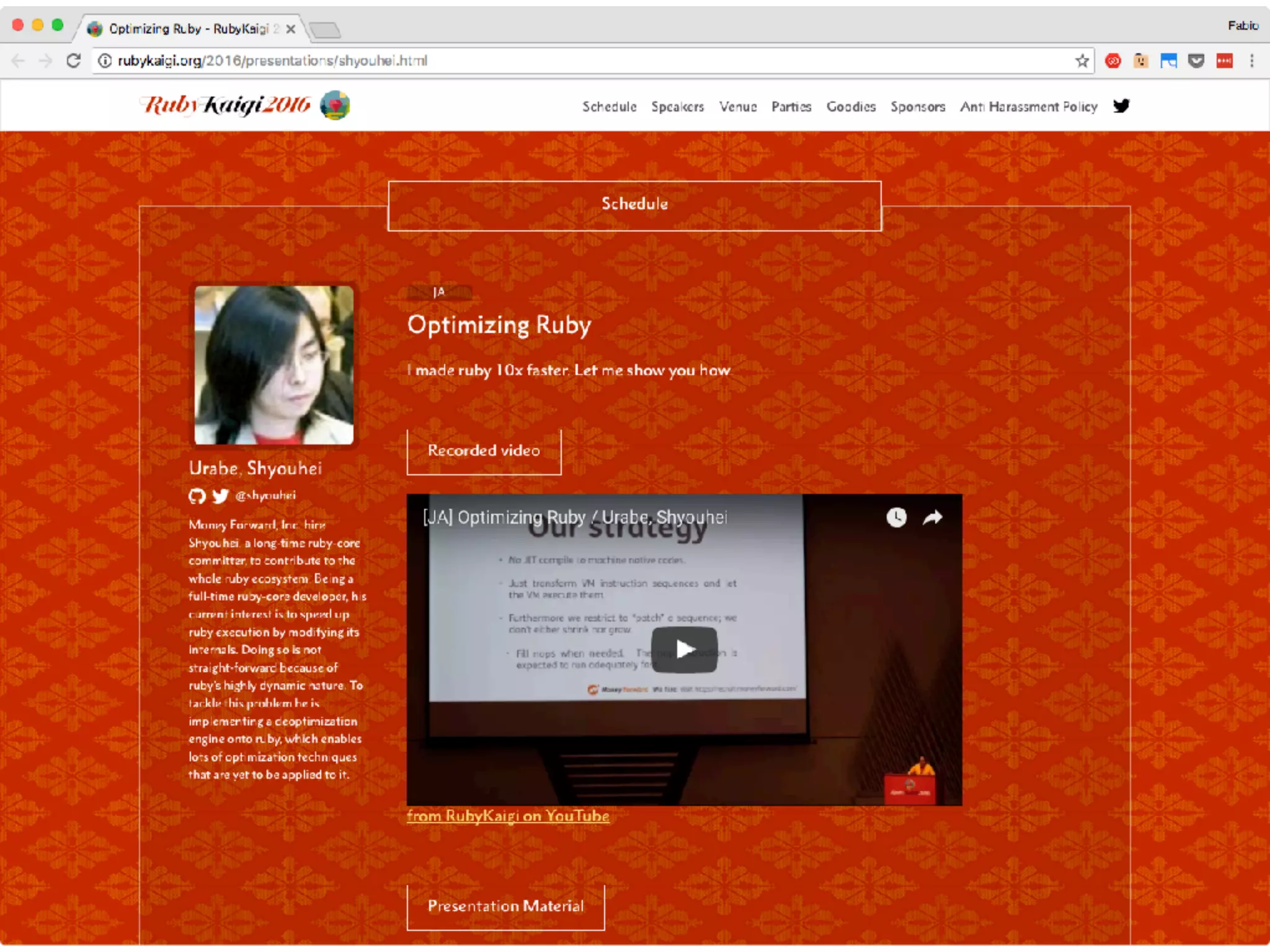
Task: Reload the page with refresh icon
Action: [74, 61]
